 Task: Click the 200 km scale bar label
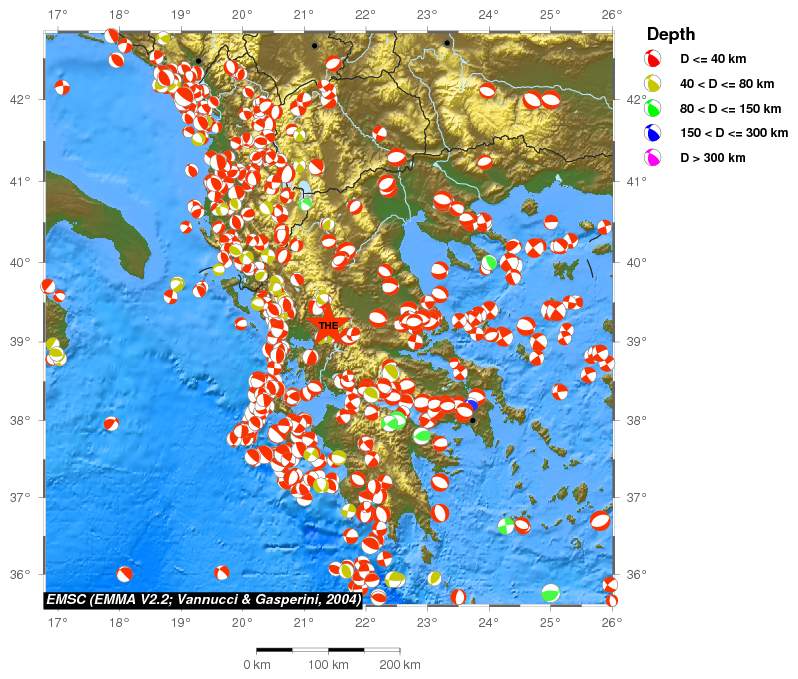click(399, 665)
